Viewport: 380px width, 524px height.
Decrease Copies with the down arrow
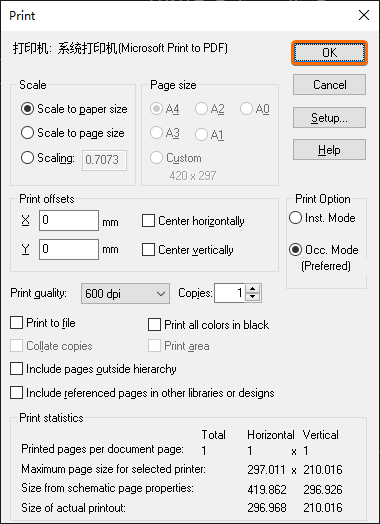[253, 297]
